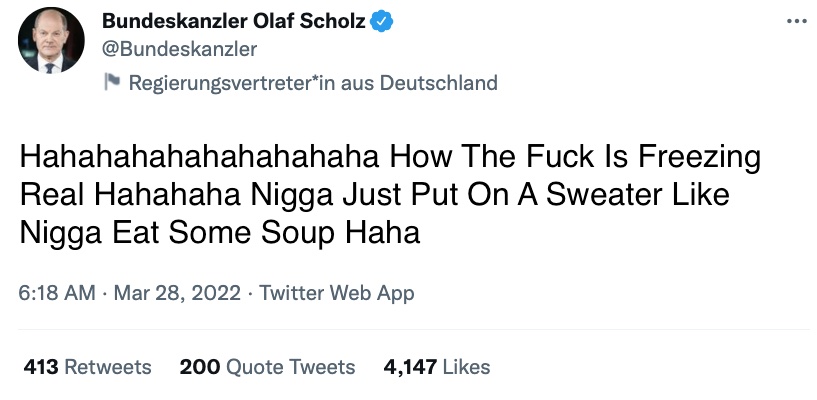View the Likes list label
The width and height of the screenshot is (817, 400).
466,367
